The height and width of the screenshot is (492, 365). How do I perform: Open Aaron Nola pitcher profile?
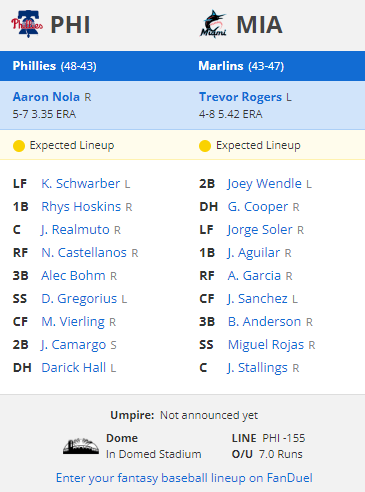click(x=46, y=97)
